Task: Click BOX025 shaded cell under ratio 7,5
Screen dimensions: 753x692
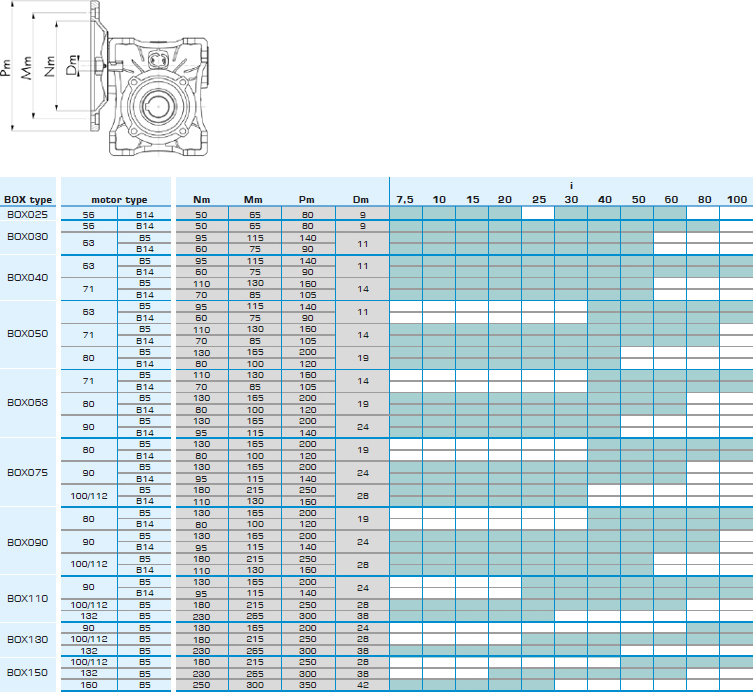Action: [405, 214]
